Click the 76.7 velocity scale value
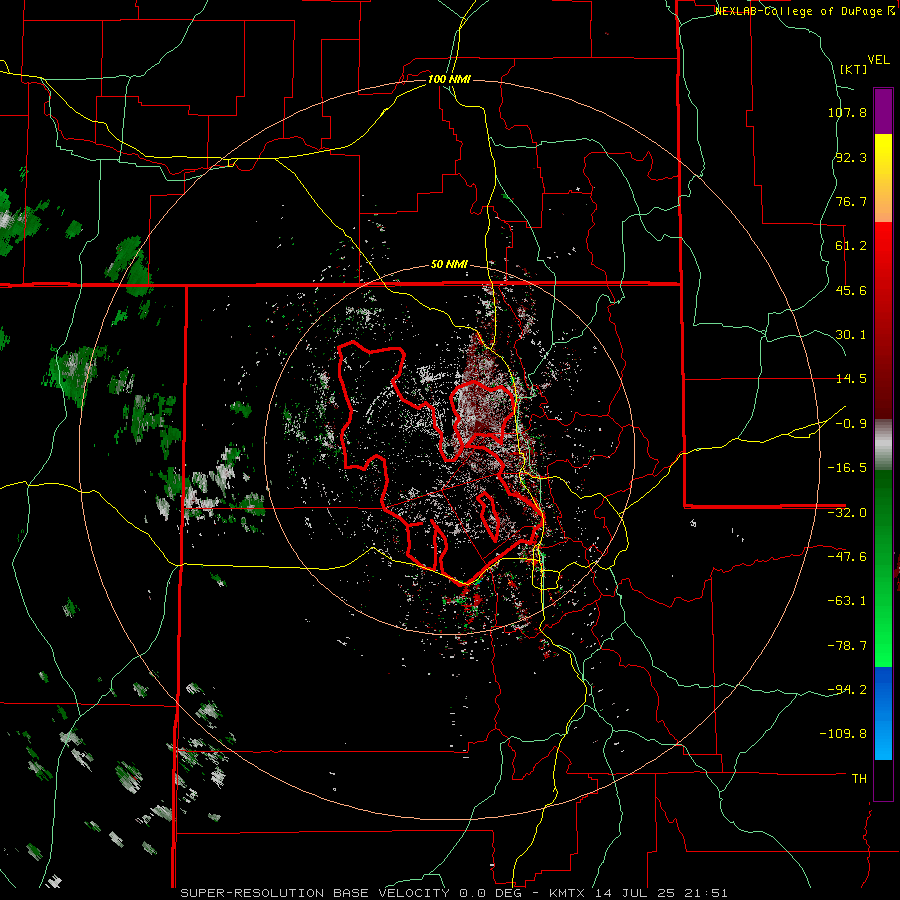This screenshot has width=900, height=900. (851, 201)
